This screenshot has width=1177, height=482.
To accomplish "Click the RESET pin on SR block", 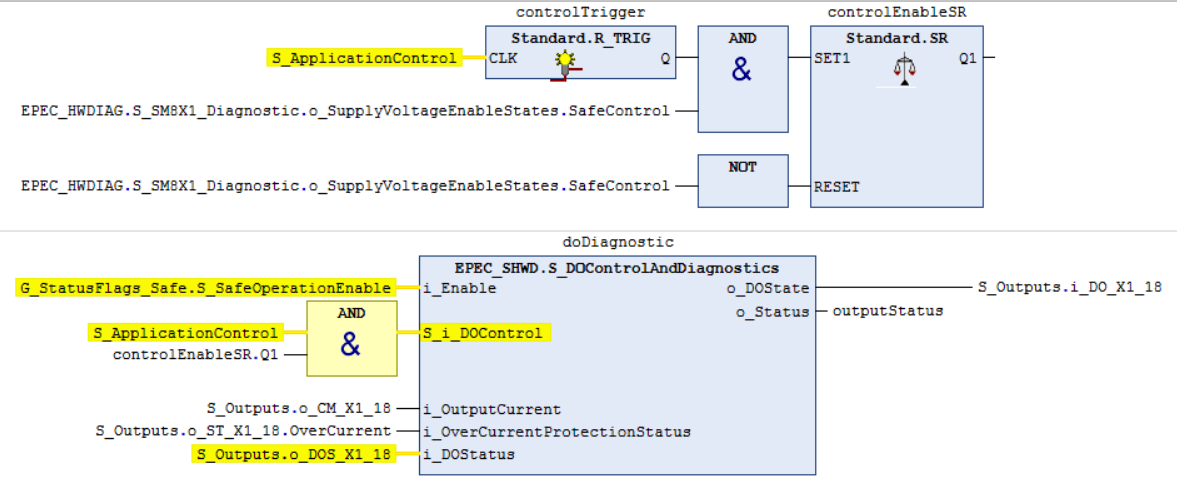I will (x=836, y=186).
